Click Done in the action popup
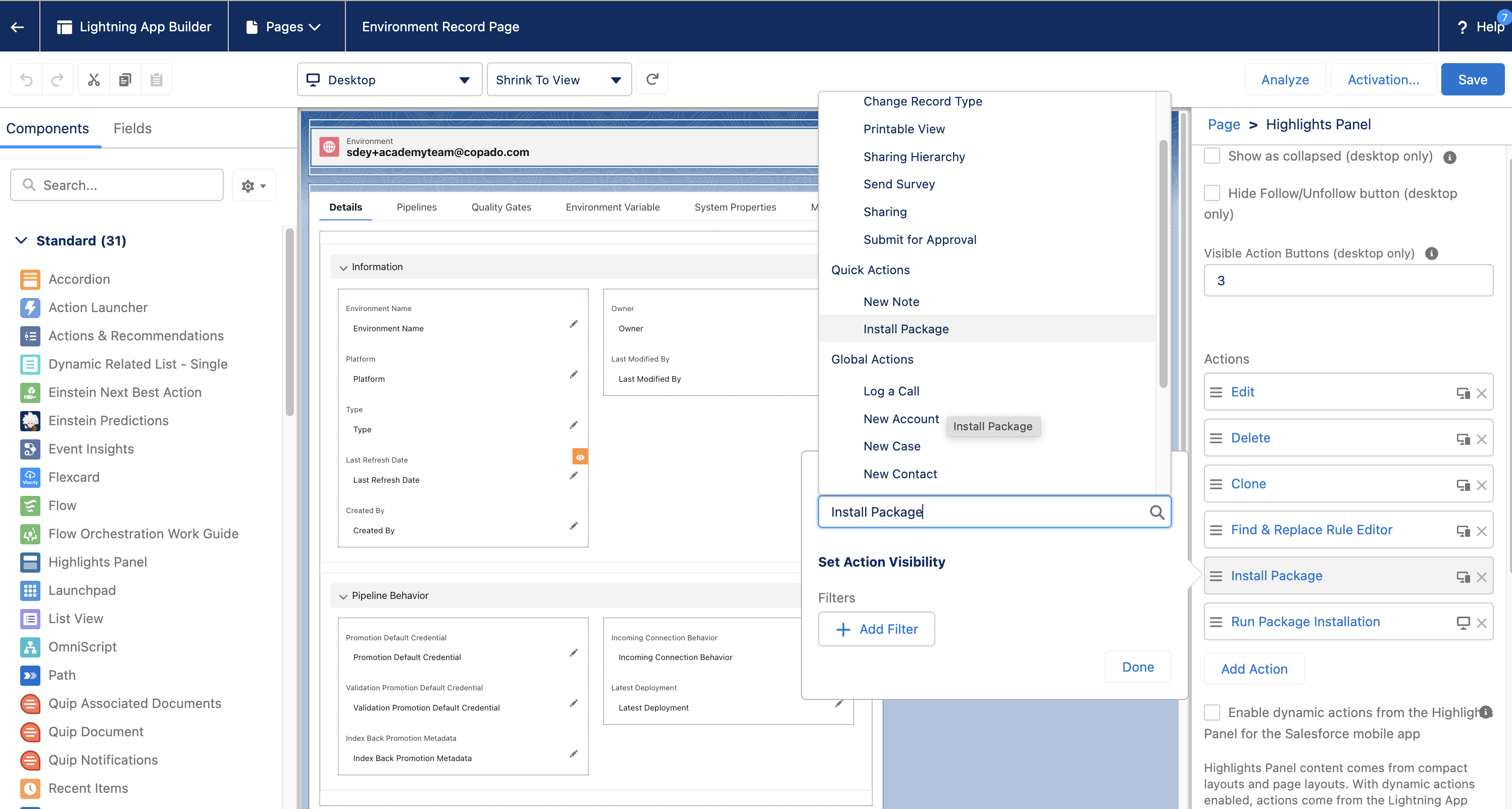The height and width of the screenshot is (809, 1512). pos(1137,667)
